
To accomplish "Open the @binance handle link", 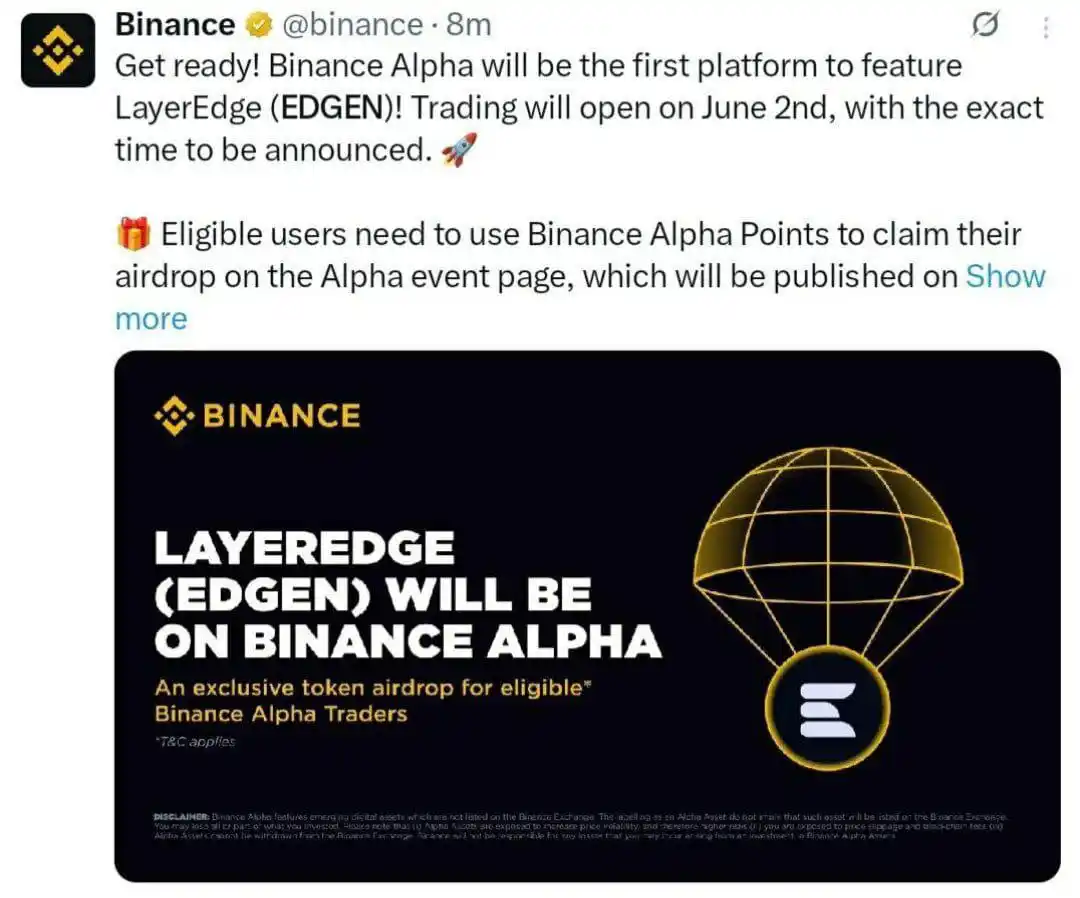I will pos(353,25).
